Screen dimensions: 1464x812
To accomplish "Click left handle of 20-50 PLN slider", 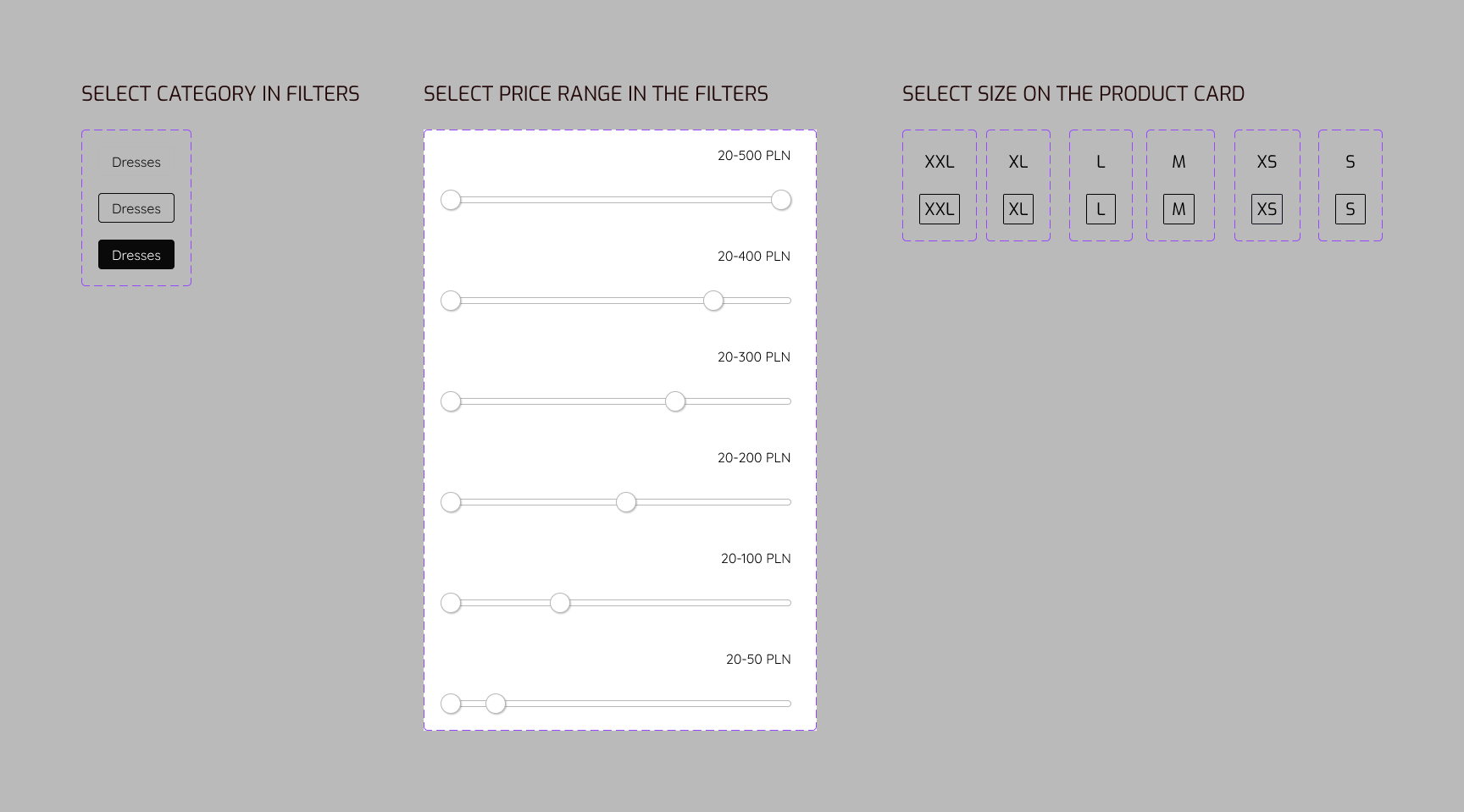I will (451, 704).
